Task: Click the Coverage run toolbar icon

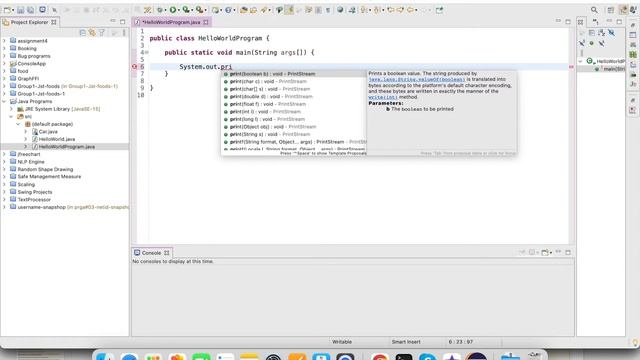Action: coord(186,10)
